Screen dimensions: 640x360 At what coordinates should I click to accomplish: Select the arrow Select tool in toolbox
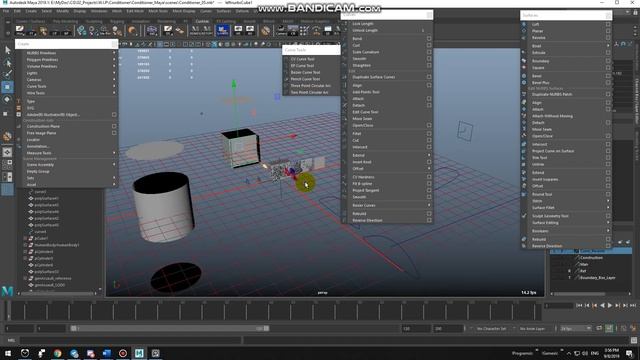click(x=7, y=50)
